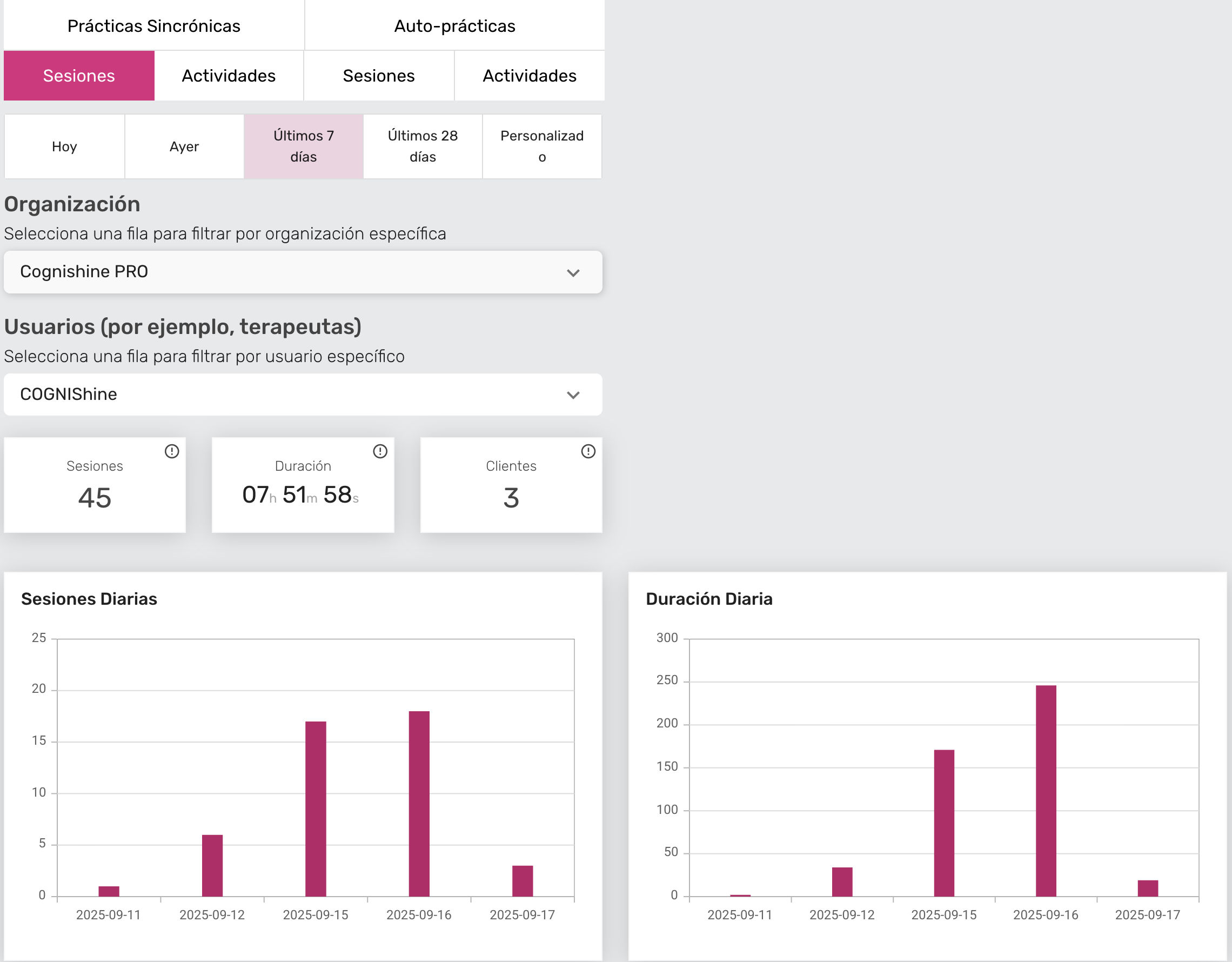
Task: Click 2025-09-16 bar in Sesiones Diarias
Action: point(419,804)
